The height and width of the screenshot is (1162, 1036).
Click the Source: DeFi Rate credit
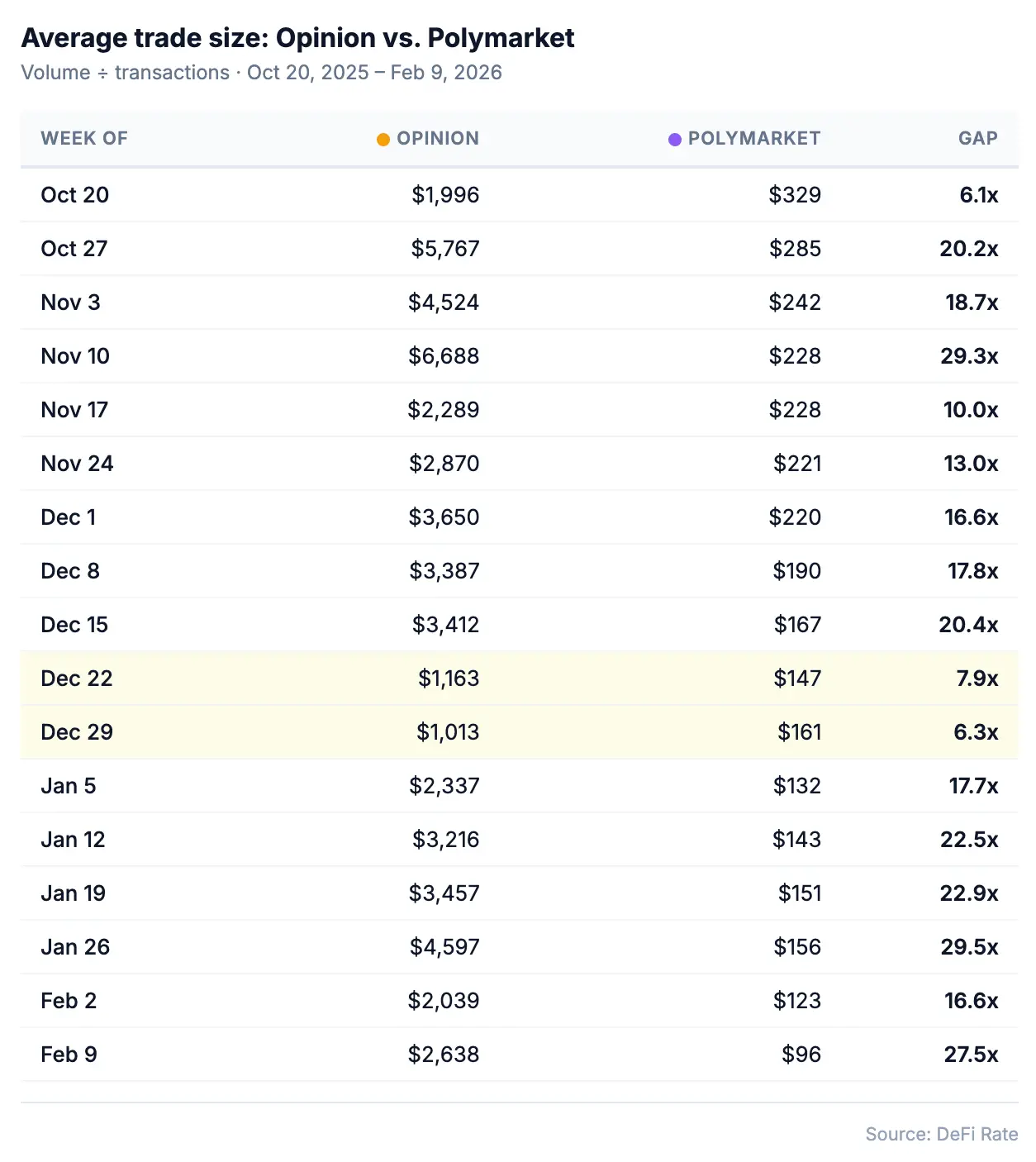941,1134
